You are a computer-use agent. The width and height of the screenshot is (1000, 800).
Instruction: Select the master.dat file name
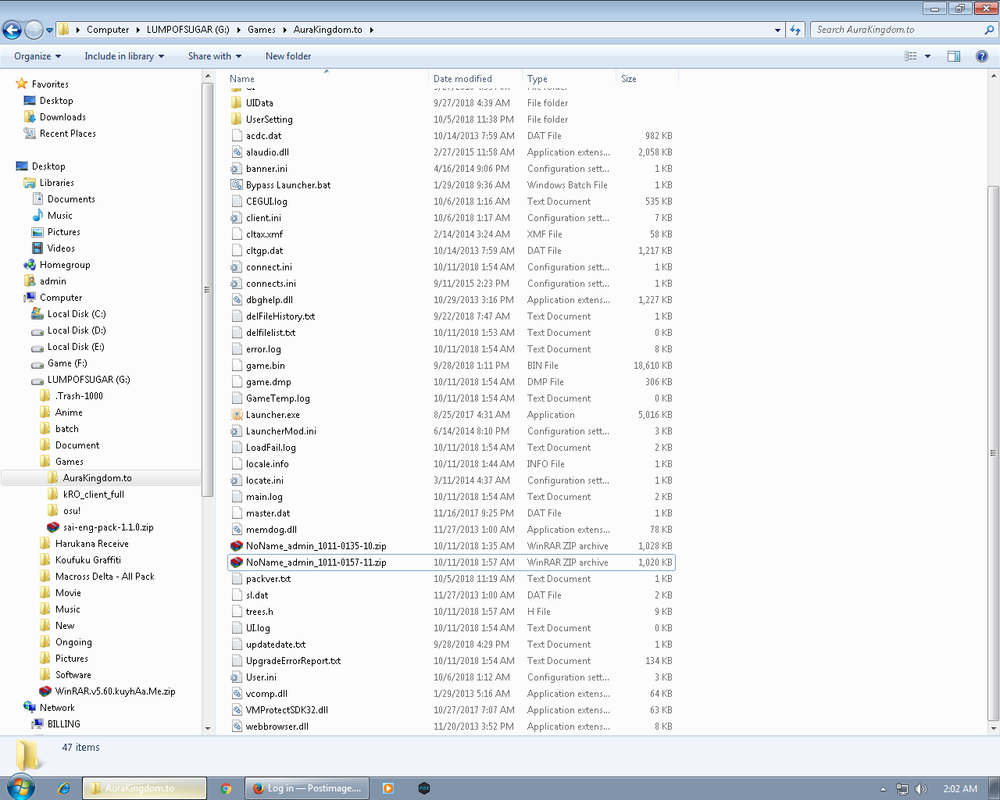(268, 514)
